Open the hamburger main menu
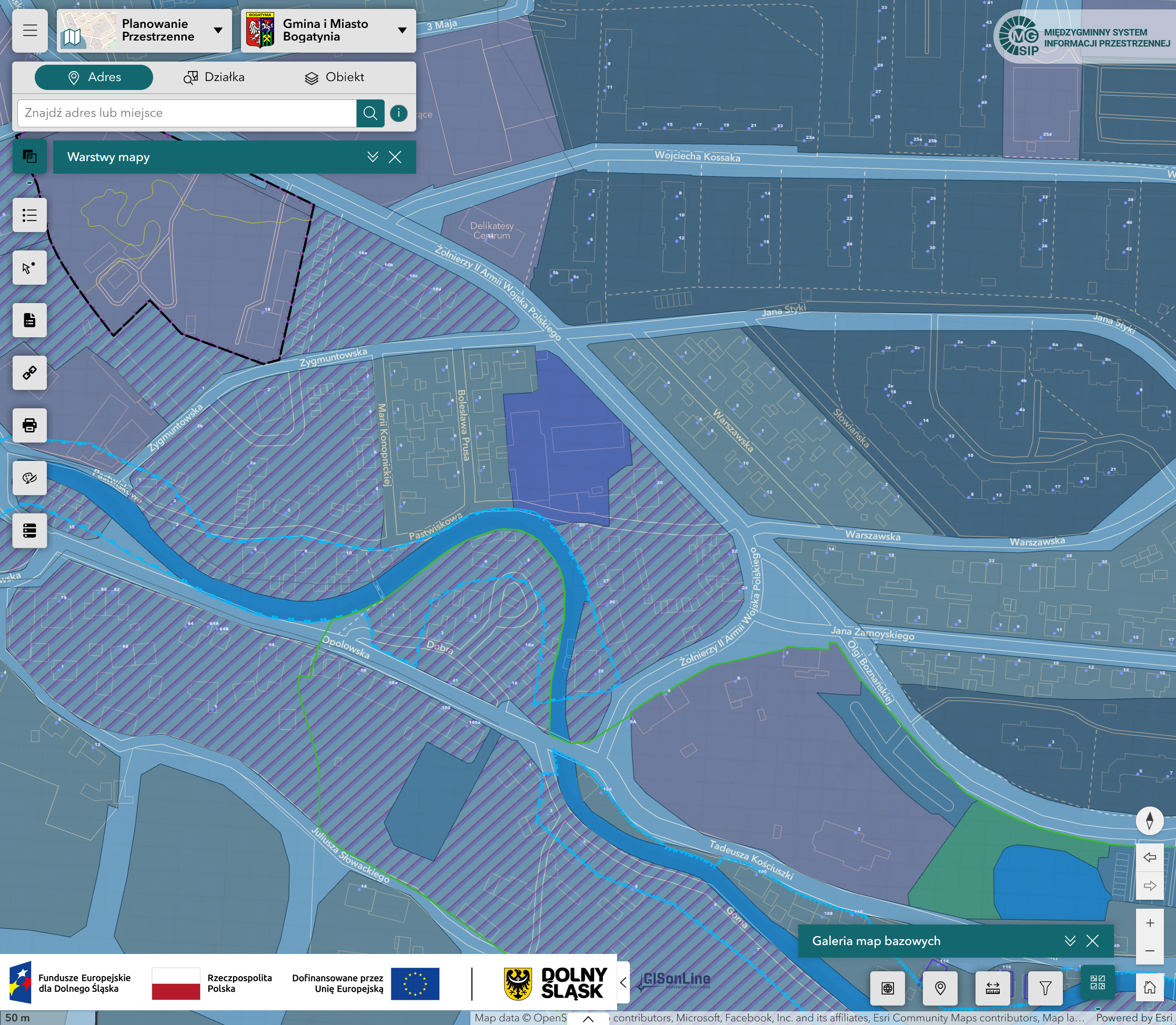The width and height of the screenshot is (1176, 1025). point(30,31)
